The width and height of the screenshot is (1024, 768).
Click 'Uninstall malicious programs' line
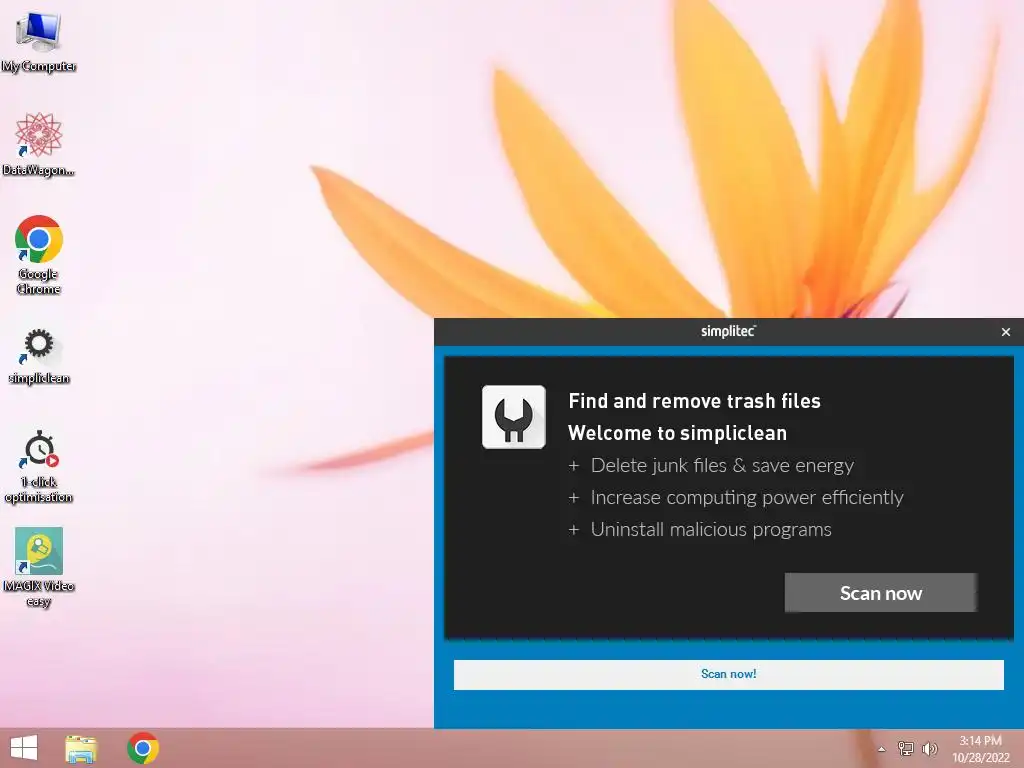coord(700,529)
